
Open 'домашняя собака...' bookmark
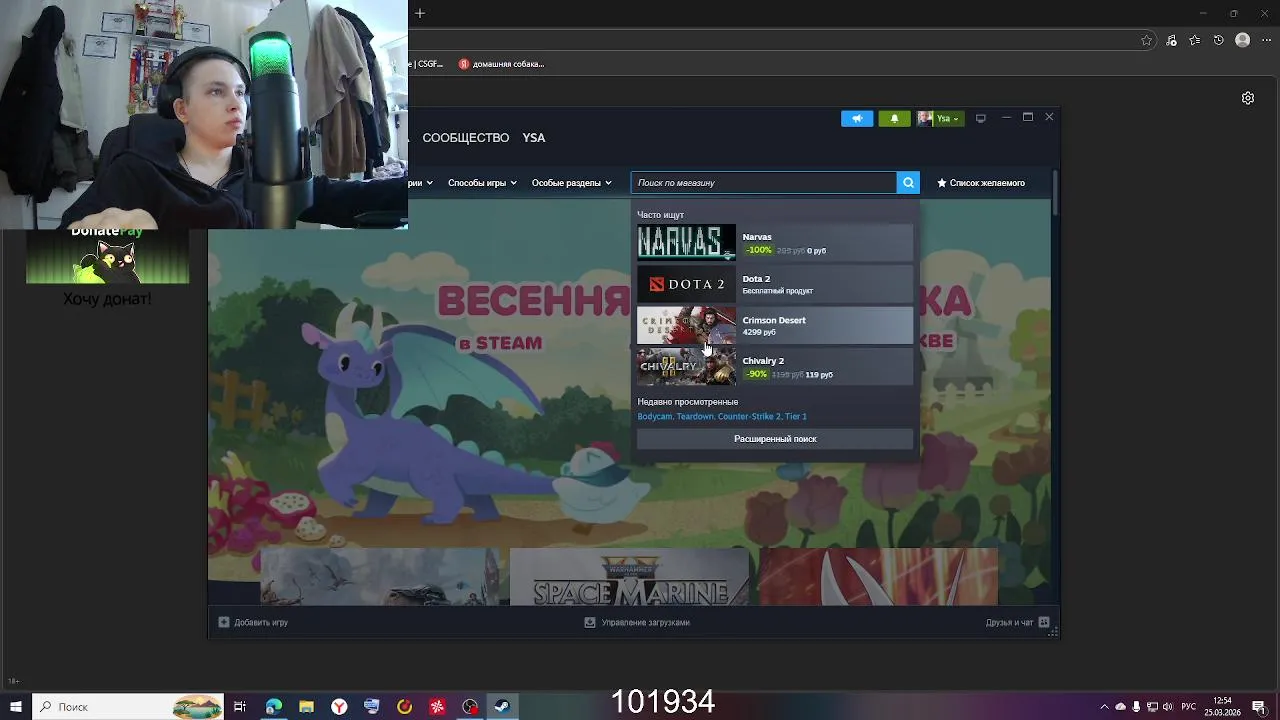click(502, 64)
